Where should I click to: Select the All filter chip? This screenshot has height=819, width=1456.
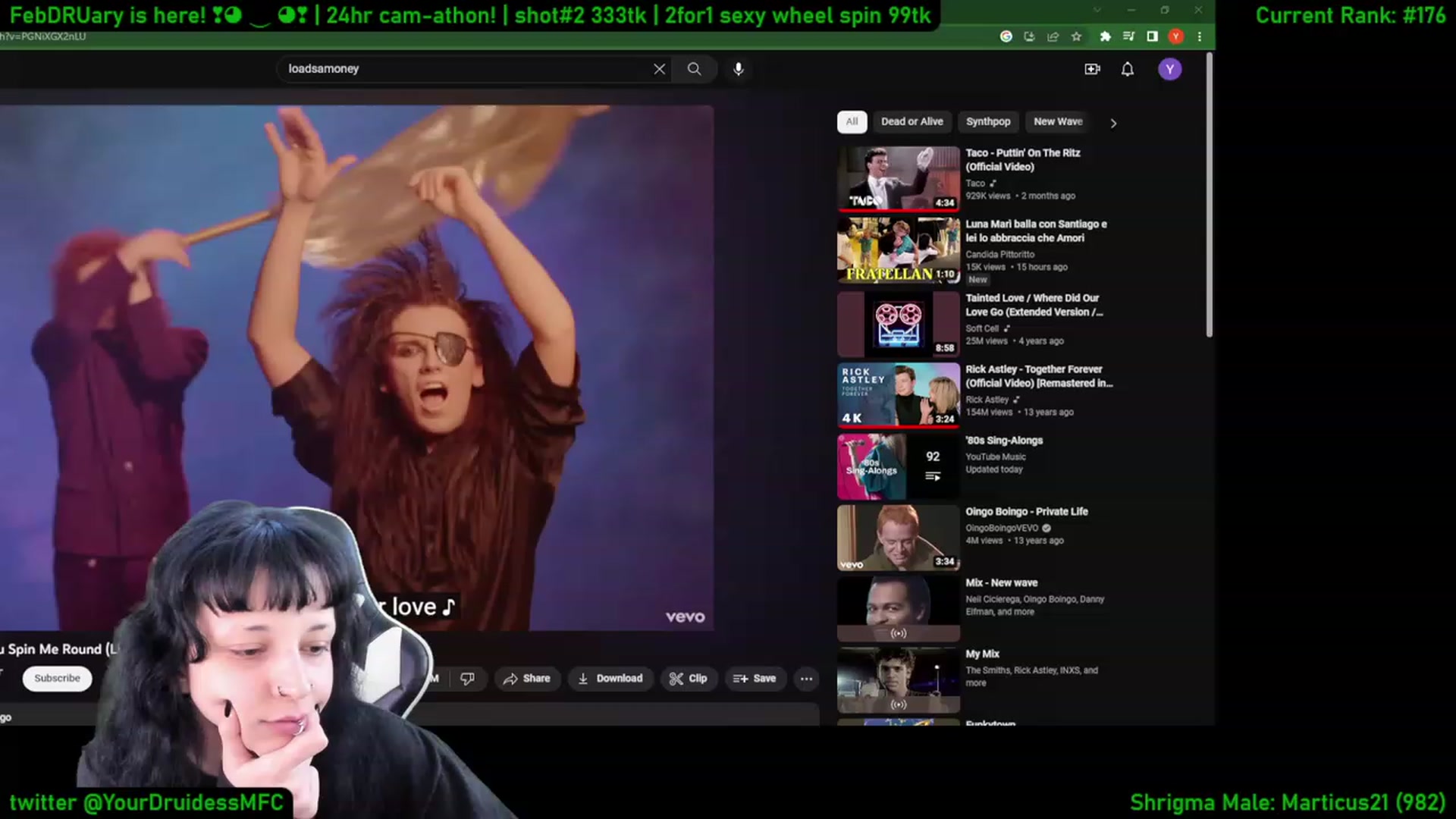click(852, 121)
